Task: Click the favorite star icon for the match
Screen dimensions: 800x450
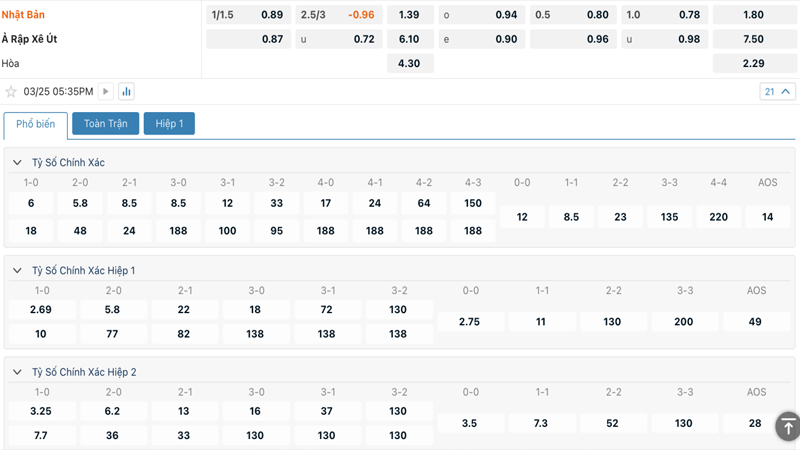Action: click(x=12, y=92)
